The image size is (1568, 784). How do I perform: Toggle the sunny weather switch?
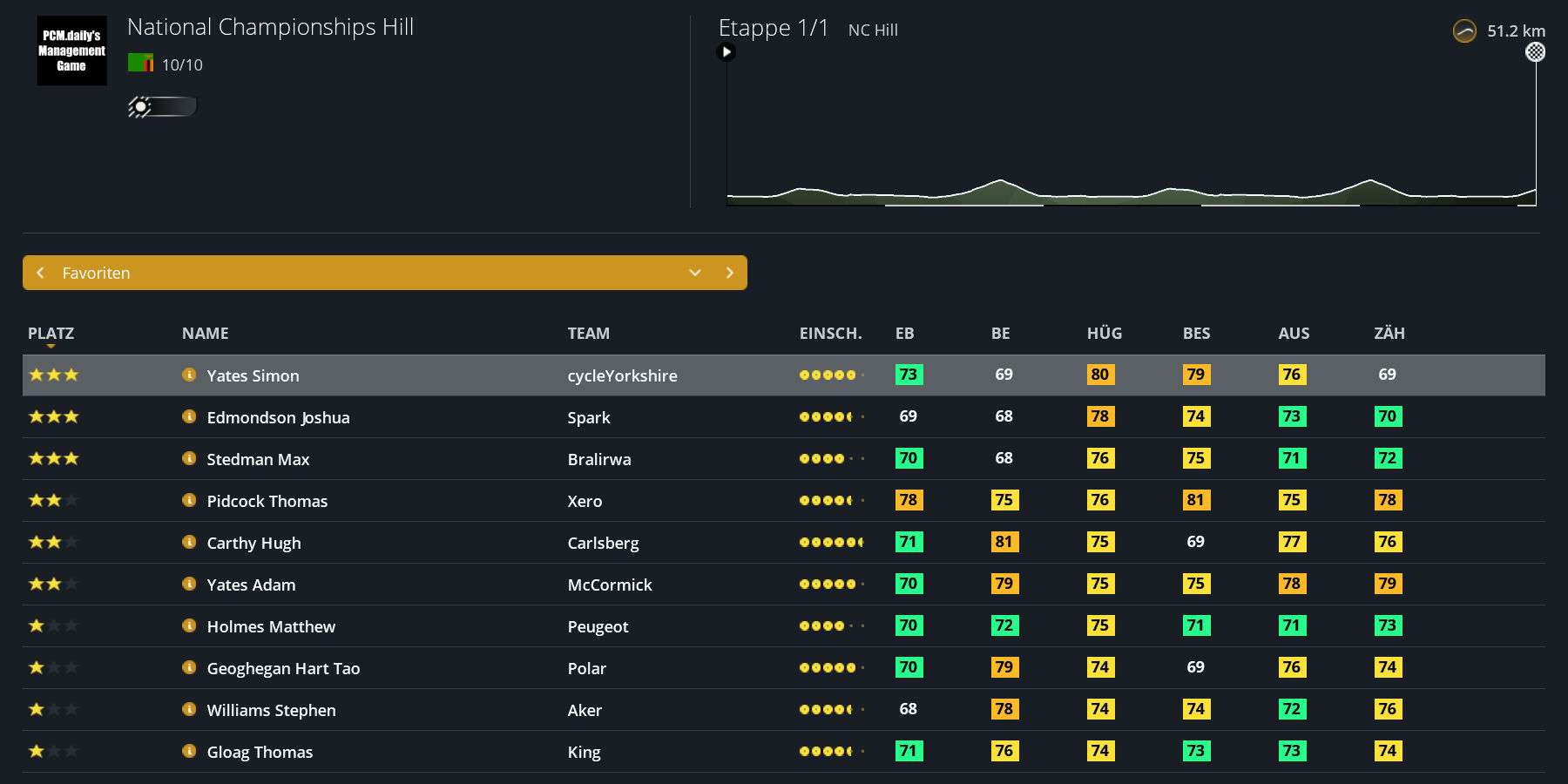pos(162,107)
